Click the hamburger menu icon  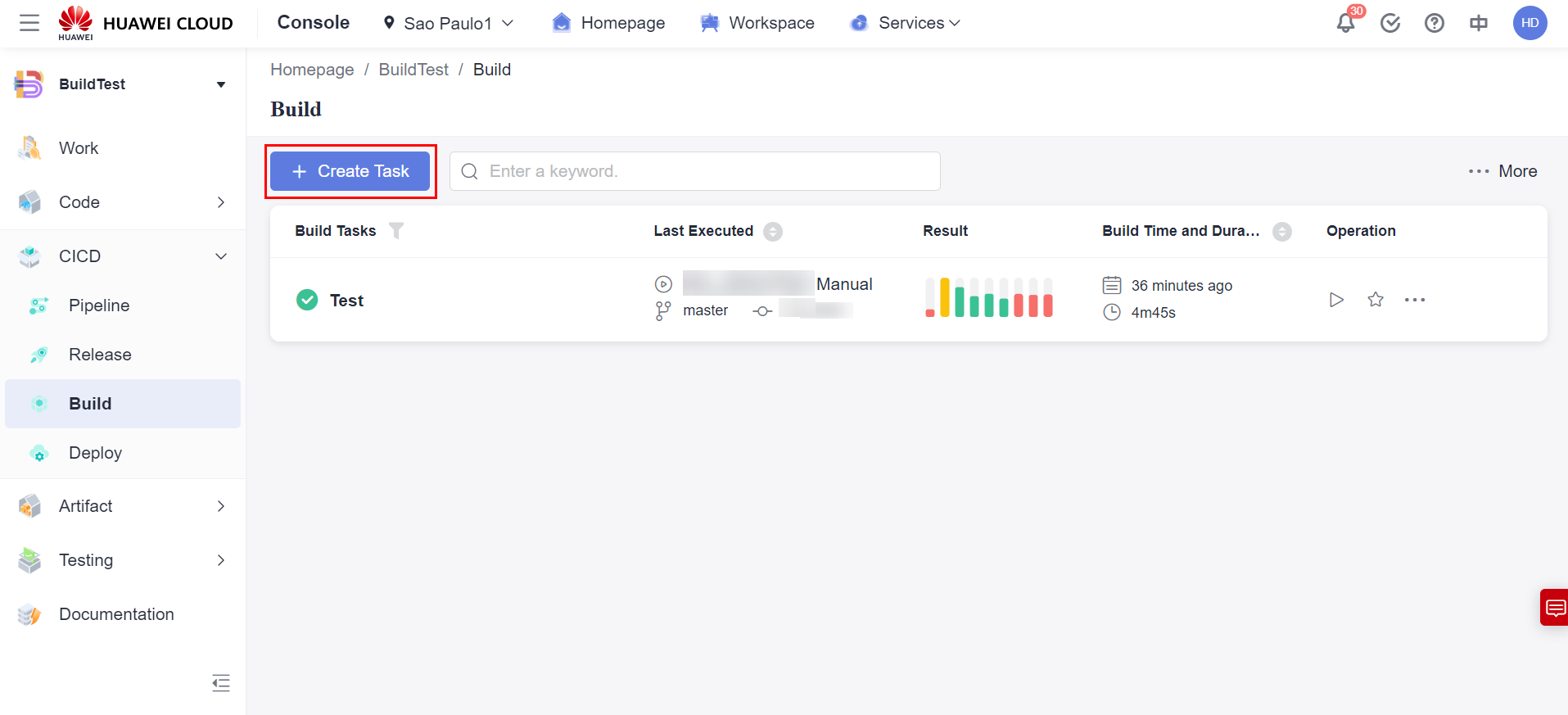(x=29, y=23)
